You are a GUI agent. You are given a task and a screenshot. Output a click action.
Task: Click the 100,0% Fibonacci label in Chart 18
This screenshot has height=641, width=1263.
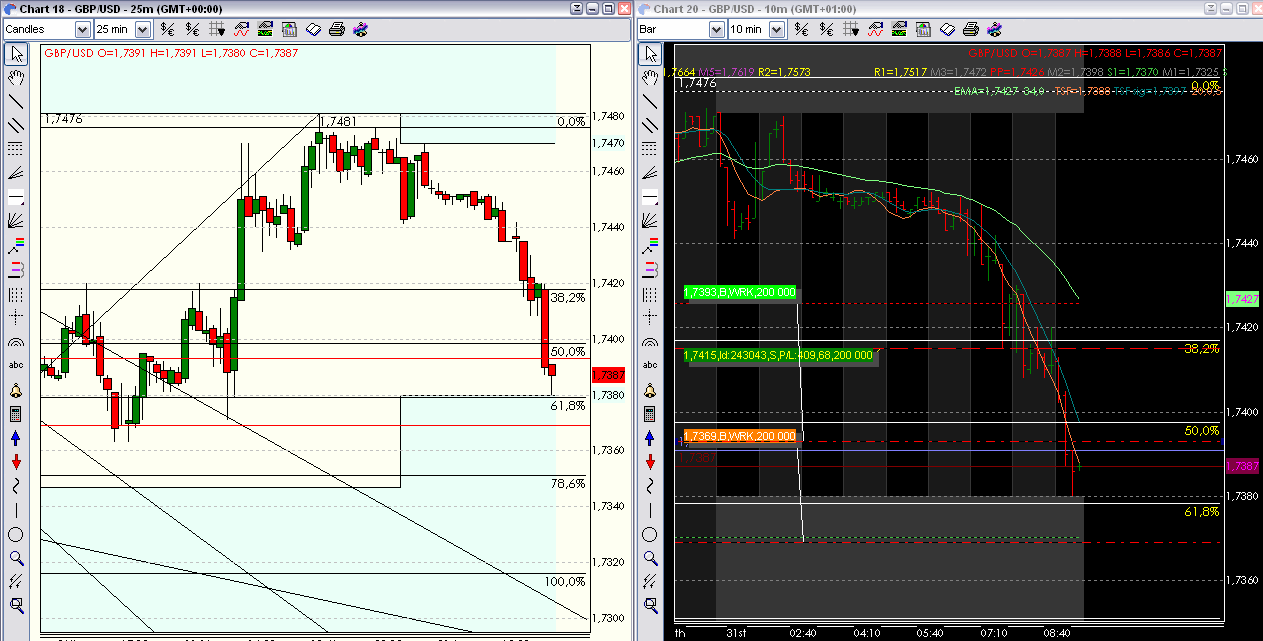point(565,581)
